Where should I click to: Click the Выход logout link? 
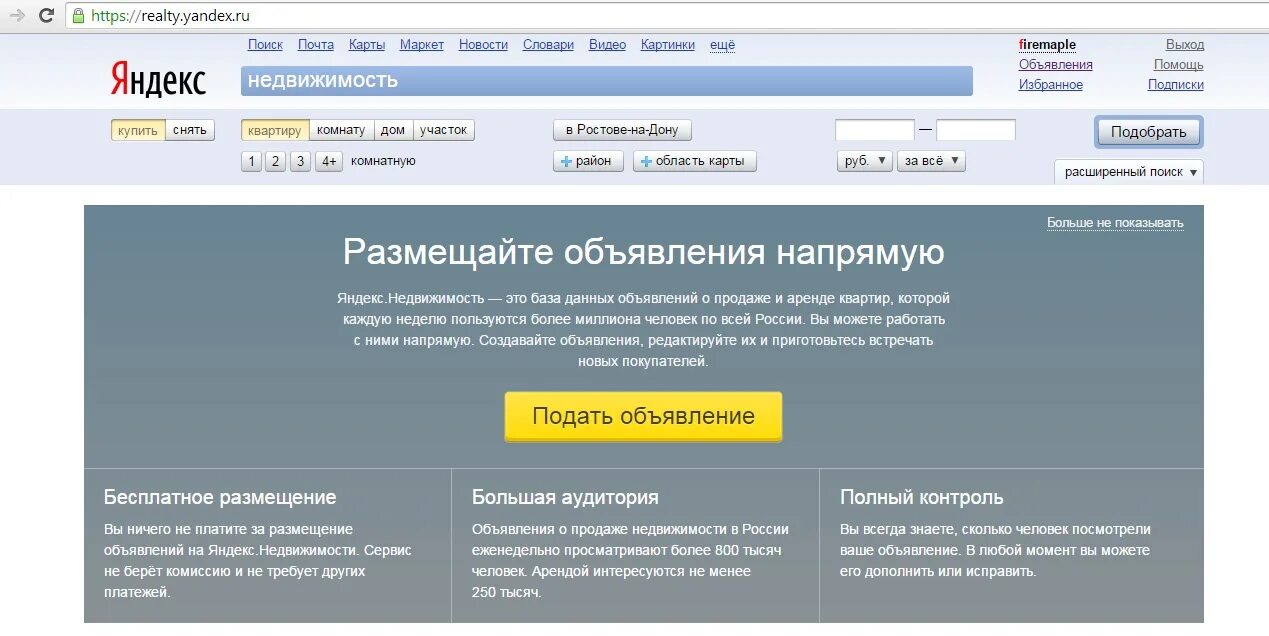coord(1185,45)
